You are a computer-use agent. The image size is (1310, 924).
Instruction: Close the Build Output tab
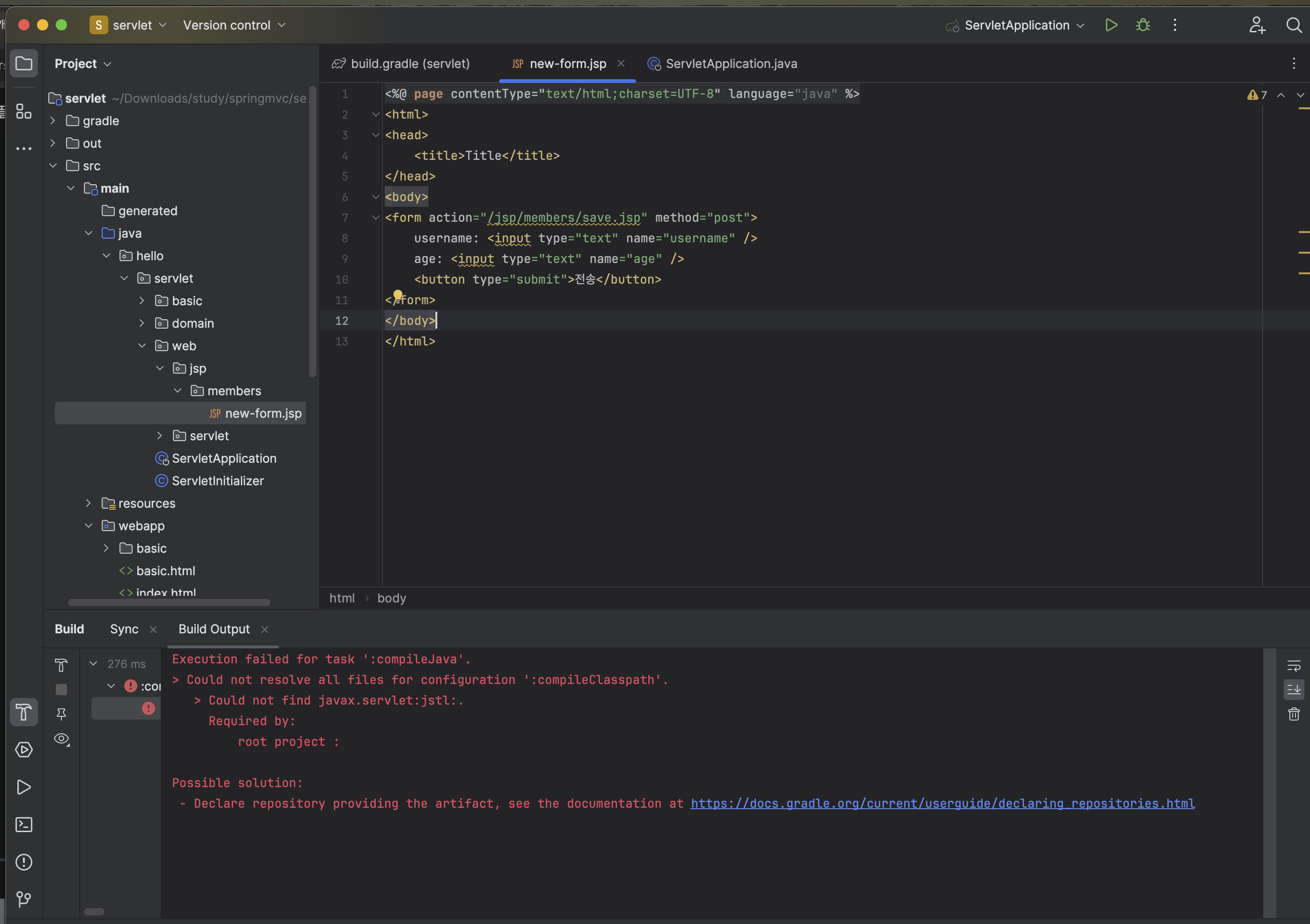tap(265, 630)
